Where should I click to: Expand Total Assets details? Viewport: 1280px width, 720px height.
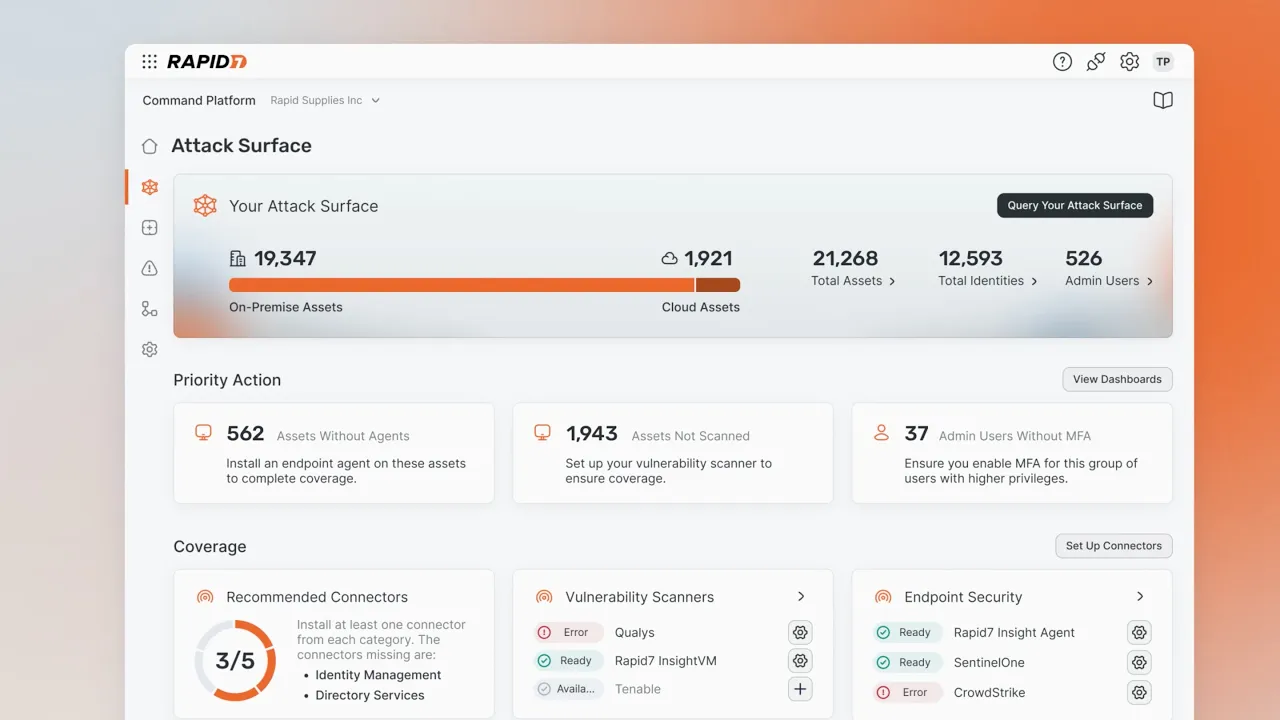pos(853,281)
